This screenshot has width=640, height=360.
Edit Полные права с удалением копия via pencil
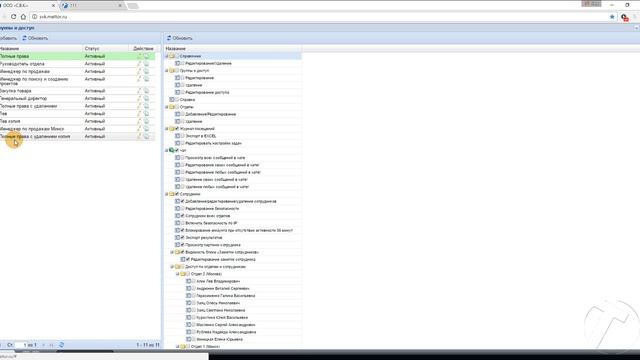[139, 136]
